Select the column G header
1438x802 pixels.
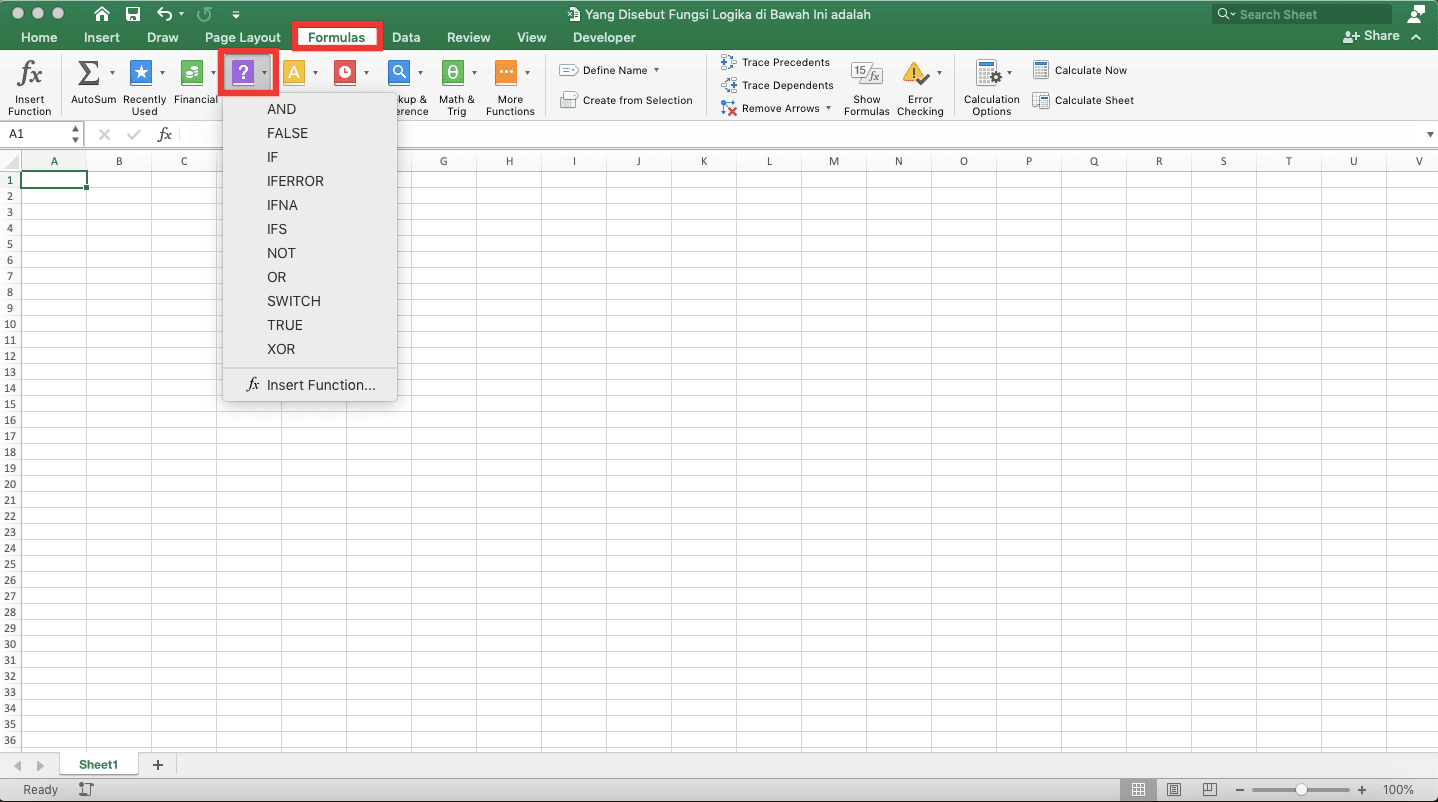click(x=443, y=161)
